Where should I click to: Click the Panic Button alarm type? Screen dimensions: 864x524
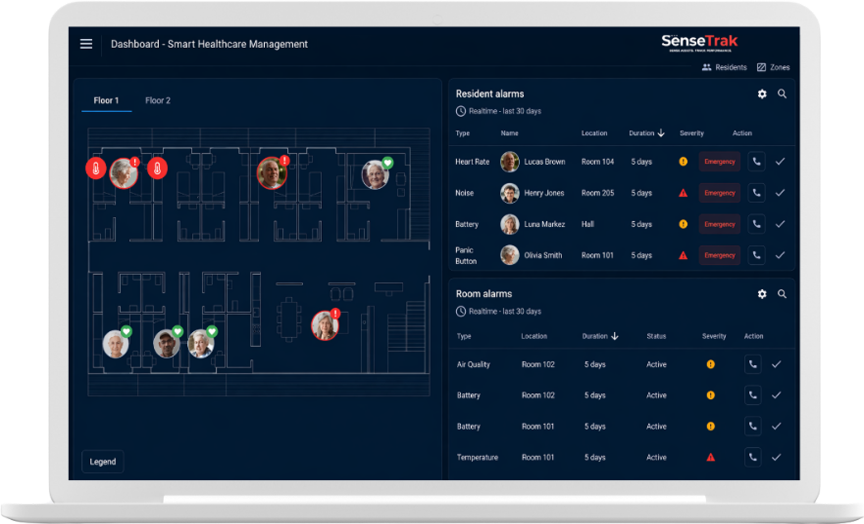coord(466,256)
